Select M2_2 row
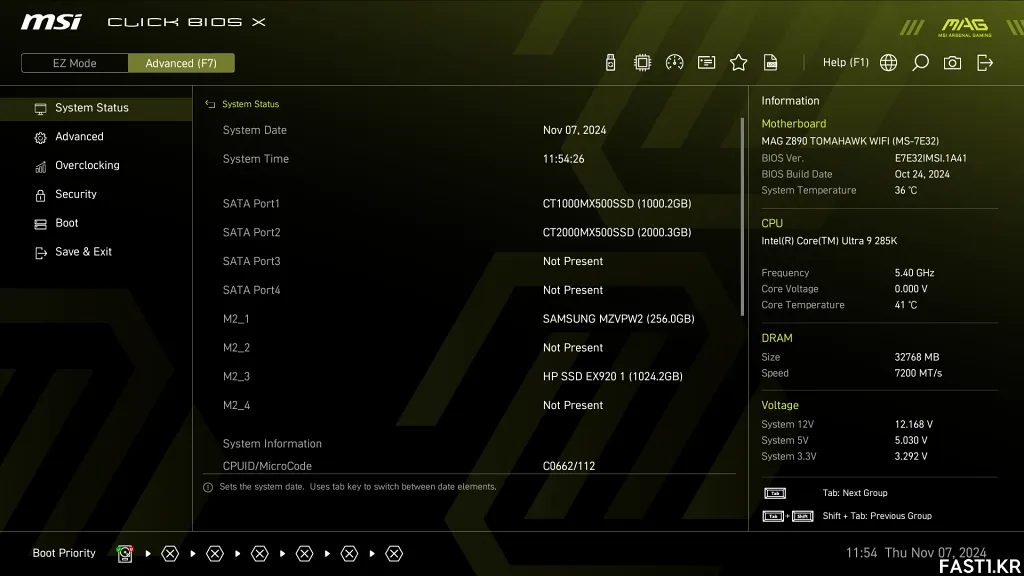 point(469,347)
